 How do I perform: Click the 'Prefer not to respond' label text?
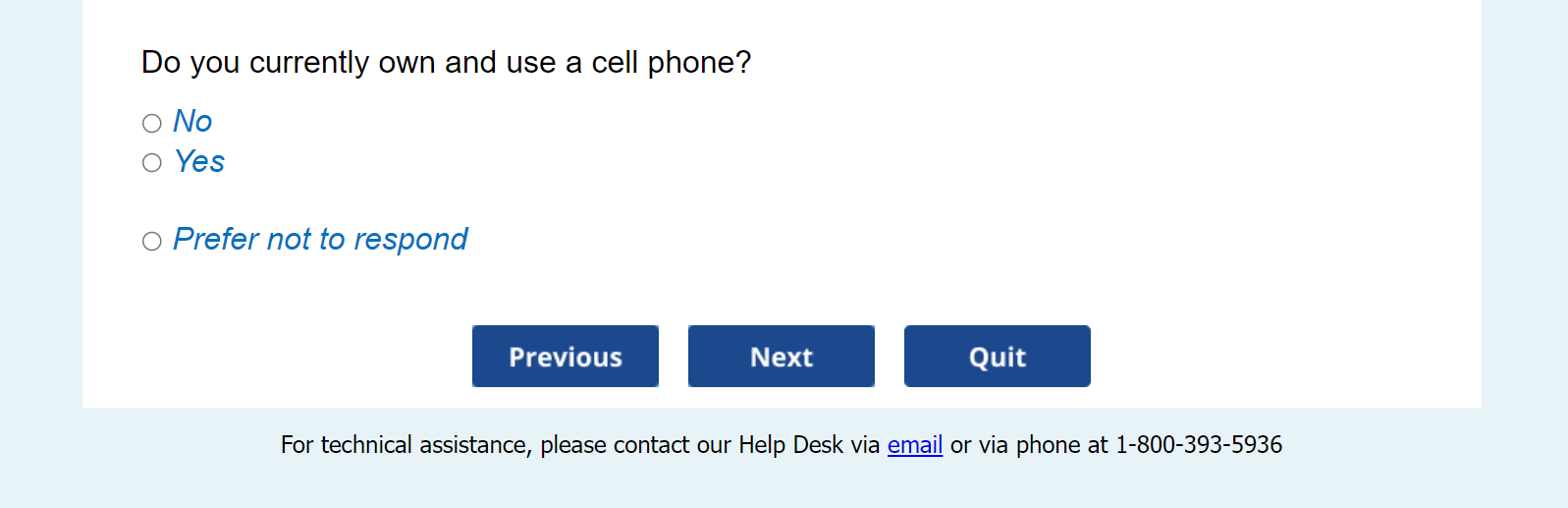(320, 239)
